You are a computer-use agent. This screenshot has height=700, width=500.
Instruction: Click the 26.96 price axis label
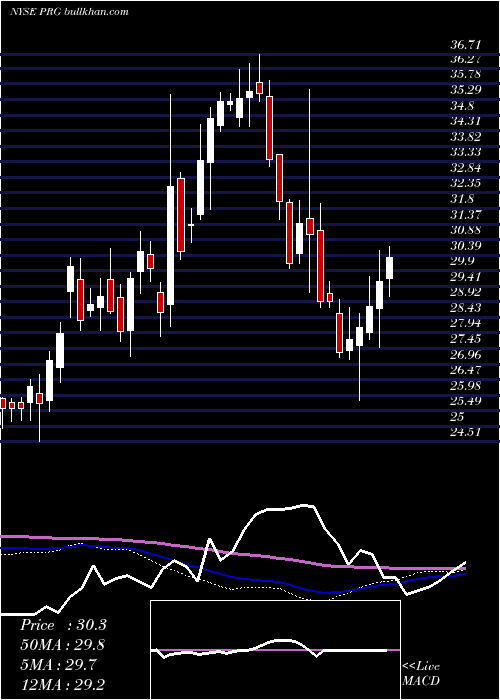click(466, 354)
